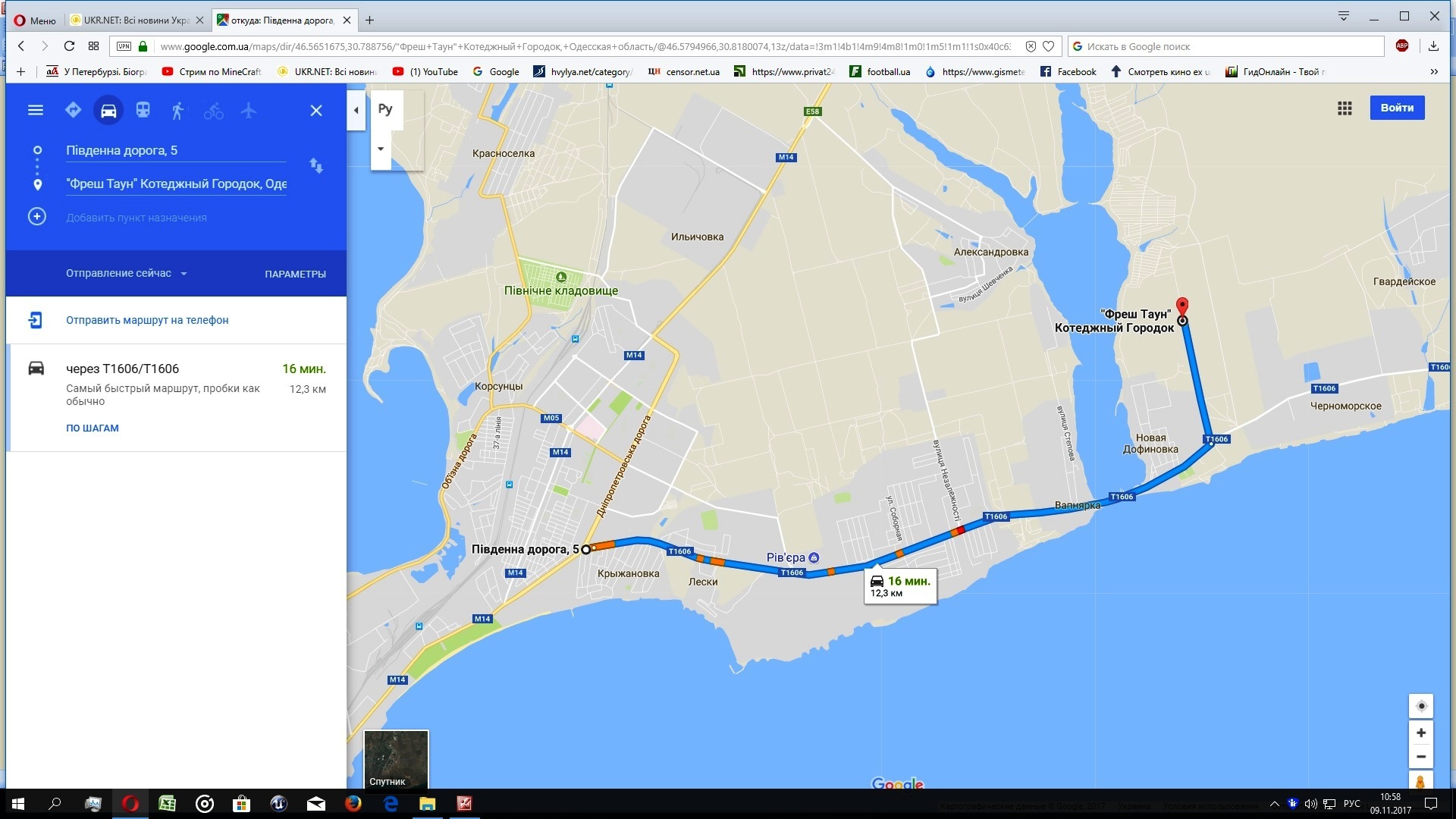Click the Отправить маршрут на телефон link
This screenshot has height=819, width=1456.
click(146, 320)
